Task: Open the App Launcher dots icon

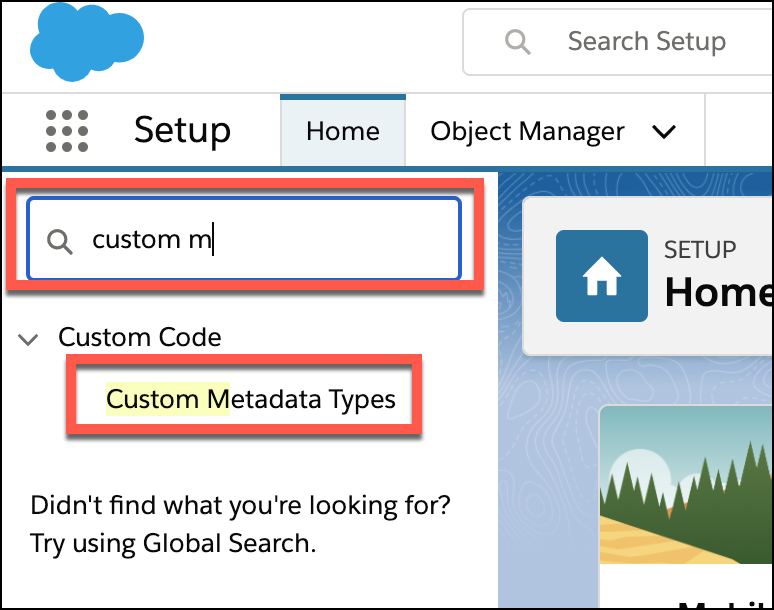Action: click(x=67, y=131)
